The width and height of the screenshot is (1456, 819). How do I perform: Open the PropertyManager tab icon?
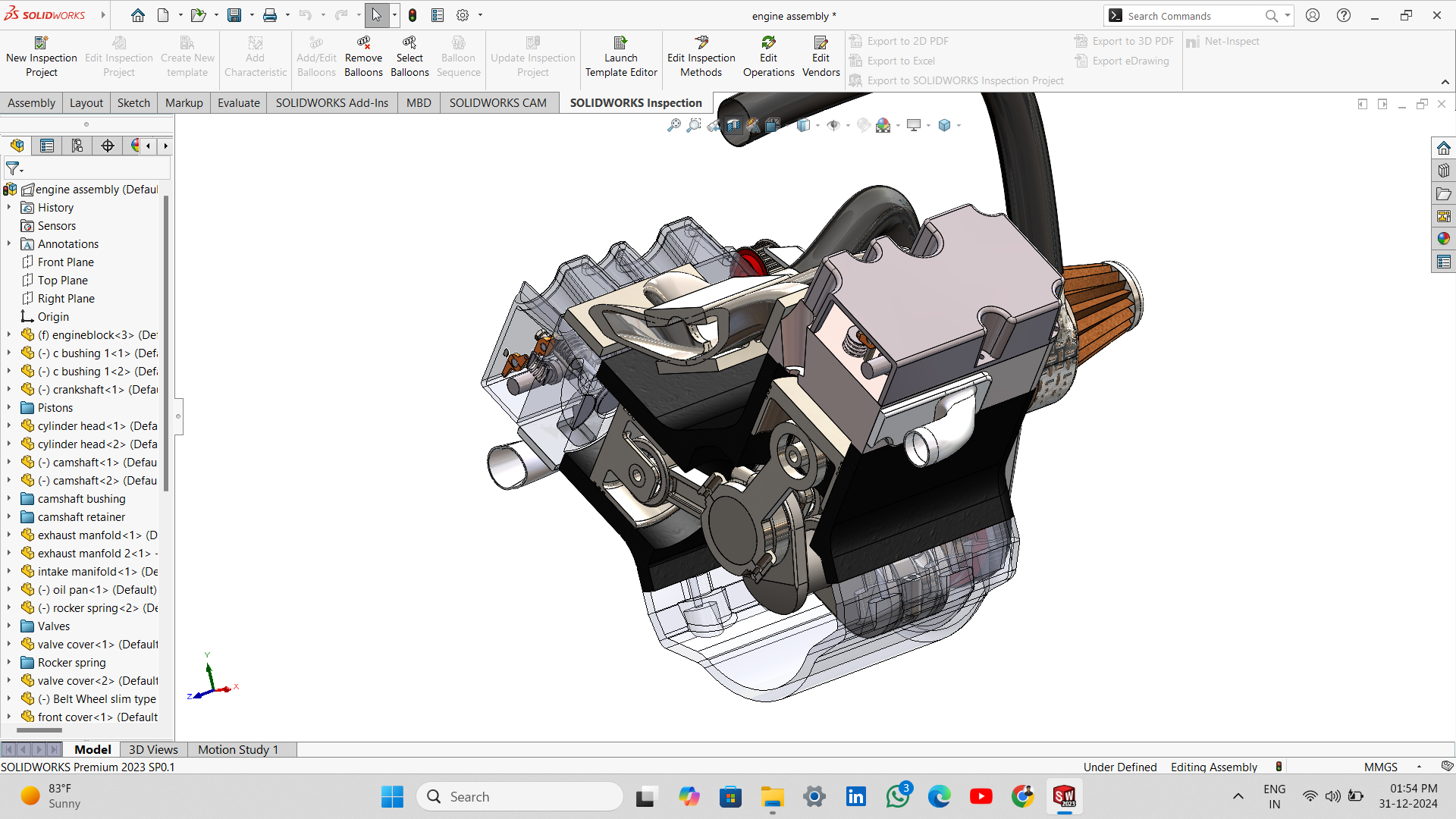[47, 146]
